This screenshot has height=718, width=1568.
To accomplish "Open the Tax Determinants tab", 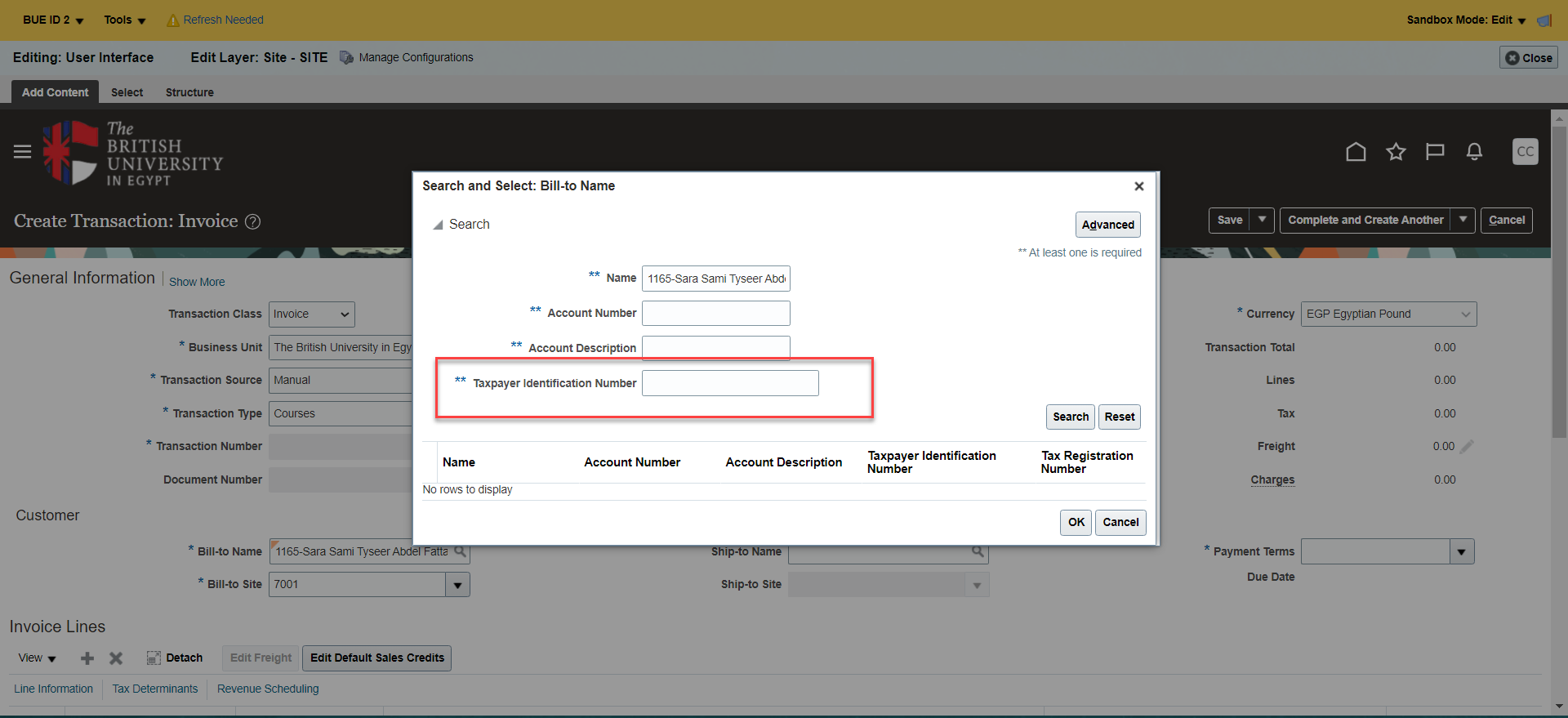I will pos(155,689).
